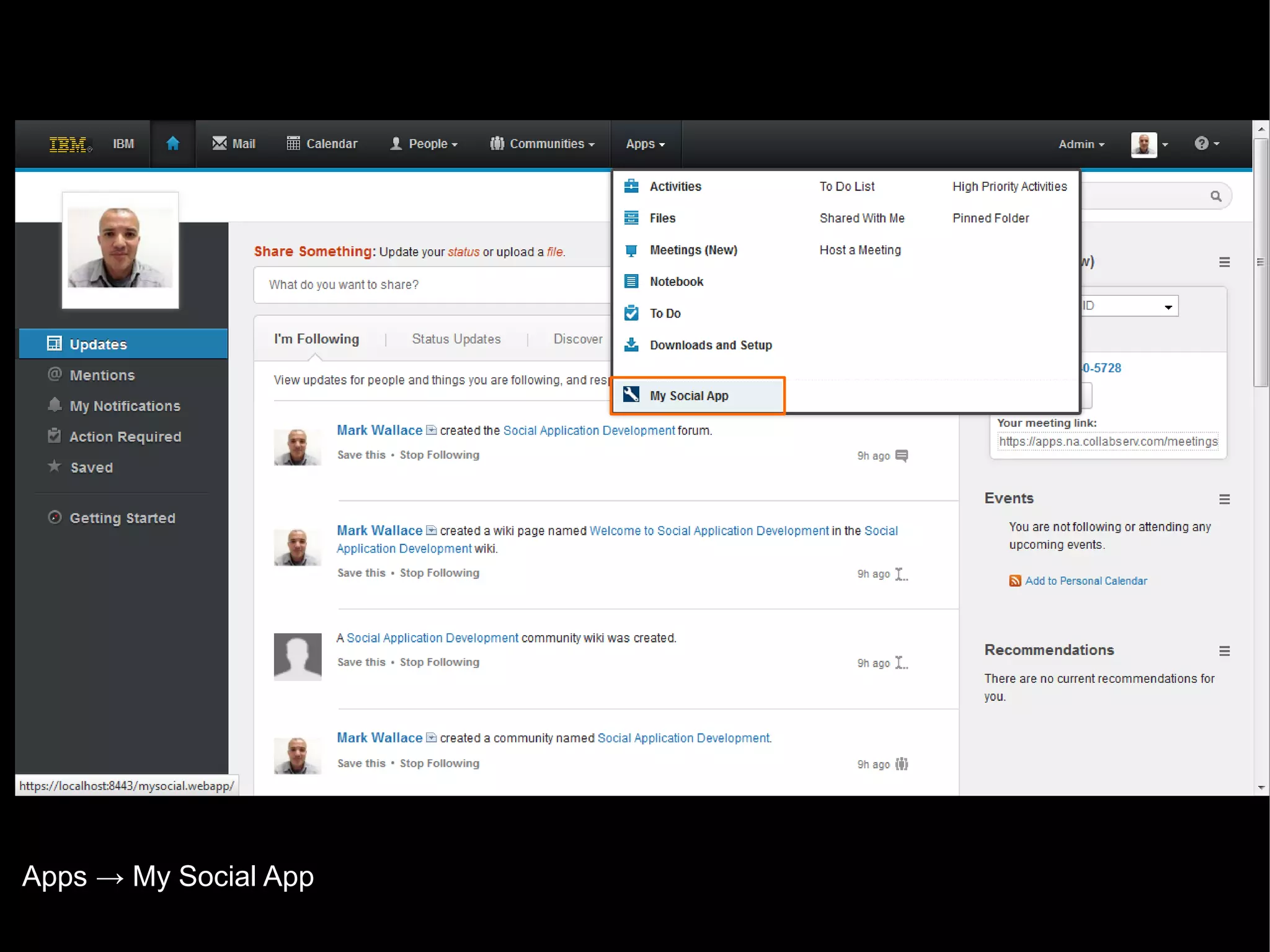Open Downloads and Setup menu item
The width and height of the screenshot is (1270, 952).
[x=711, y=345]
